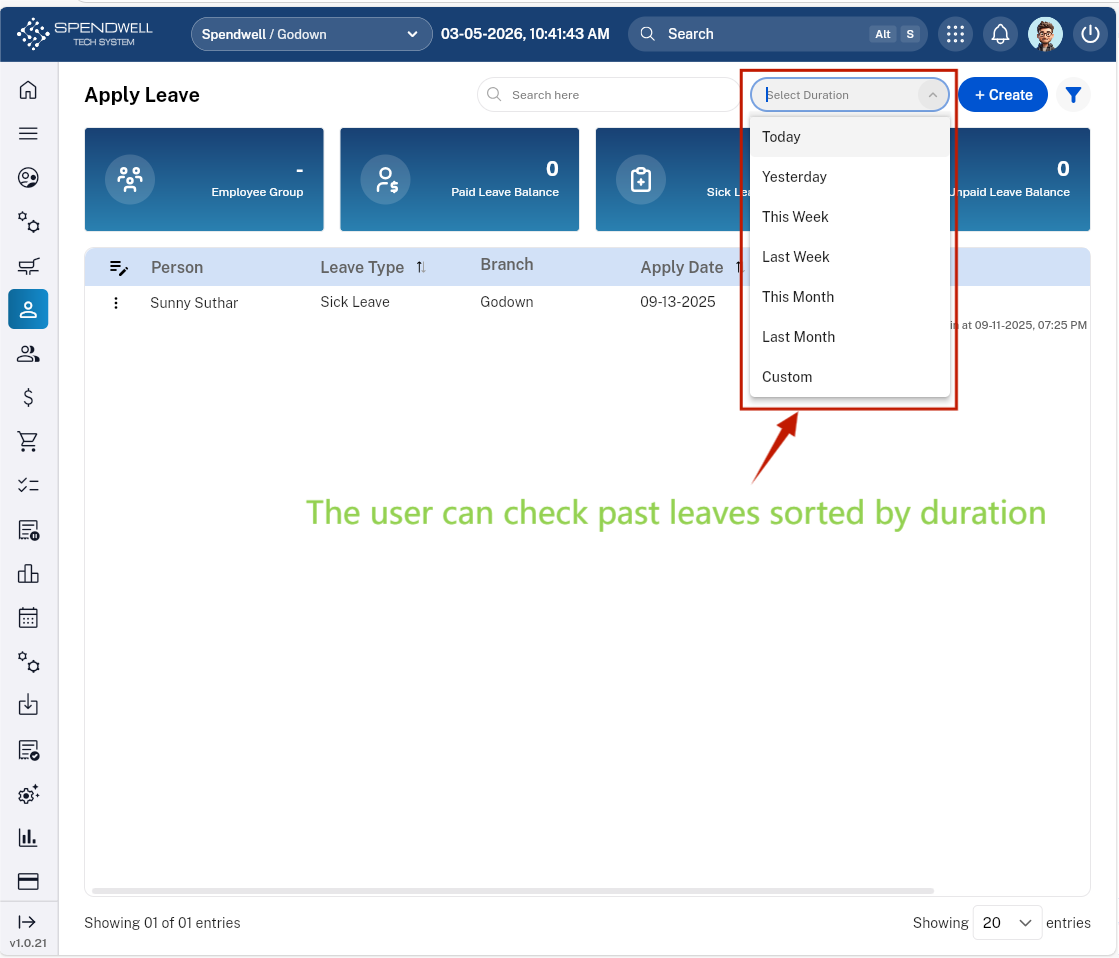Image resolution: width=1119 pixels, height=958 pixels.
Task: Click the Apply Leave page title
Action: click(x=142, y=95)
